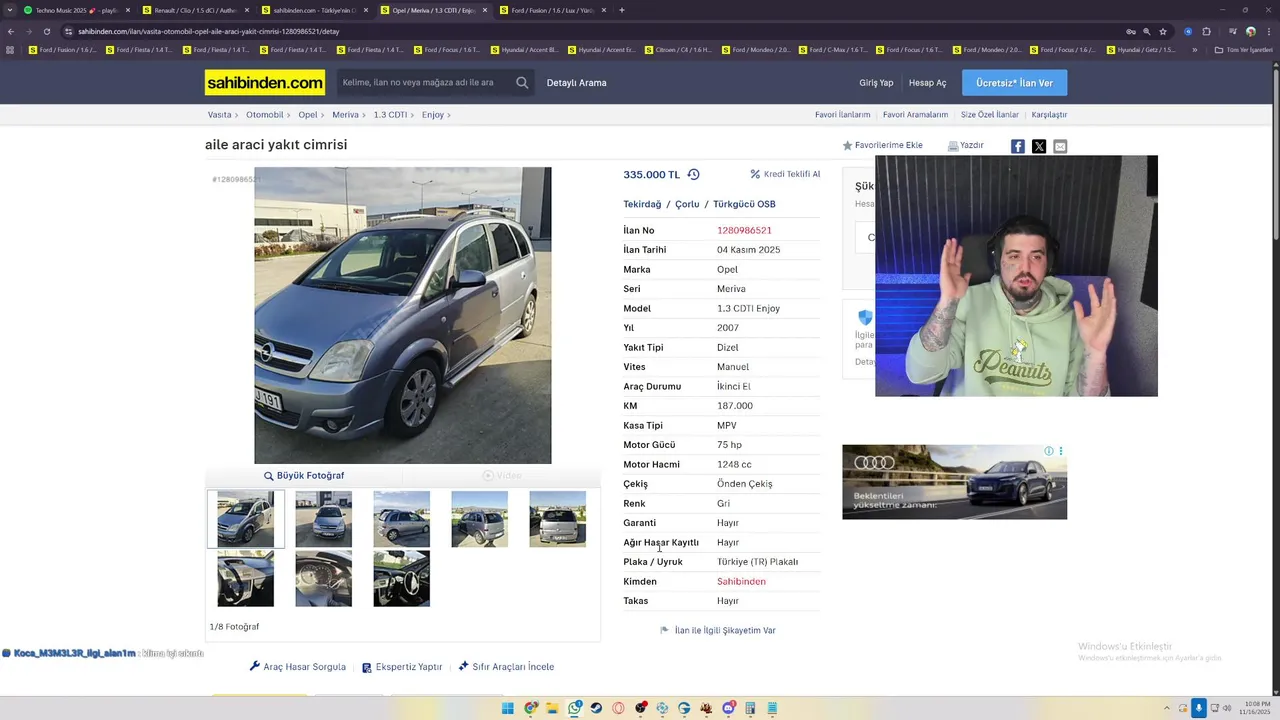Switch to Renault / Clio / 1.5 dCi tab

(195, 10)
